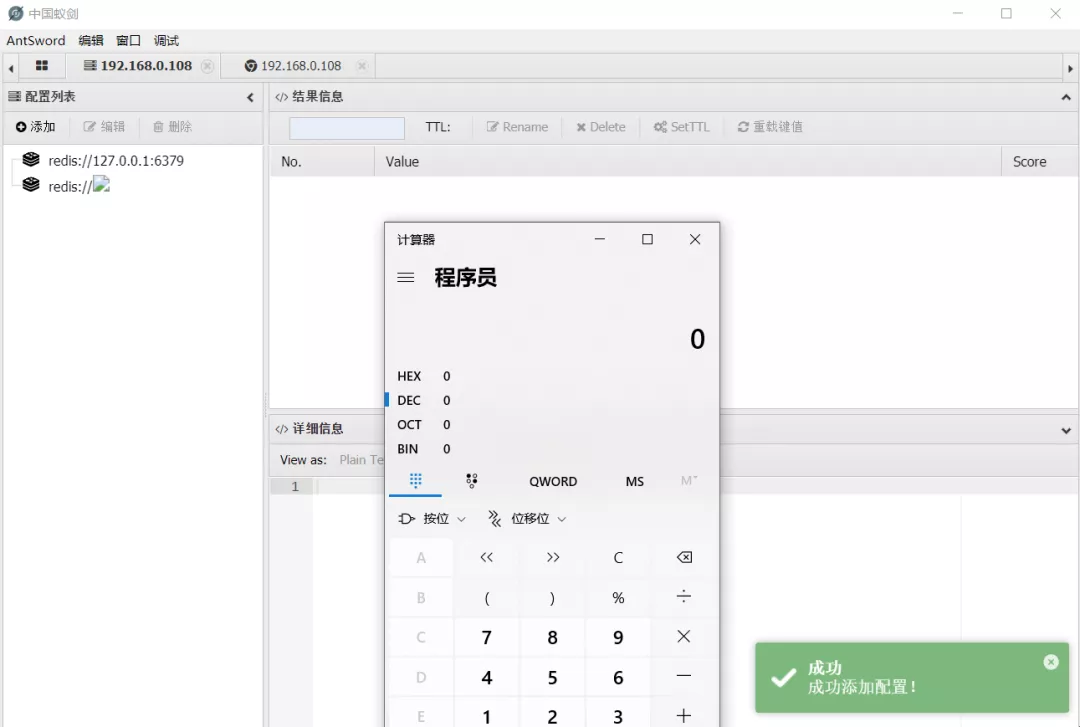Click the 5 key in calculator

(552, 677)
